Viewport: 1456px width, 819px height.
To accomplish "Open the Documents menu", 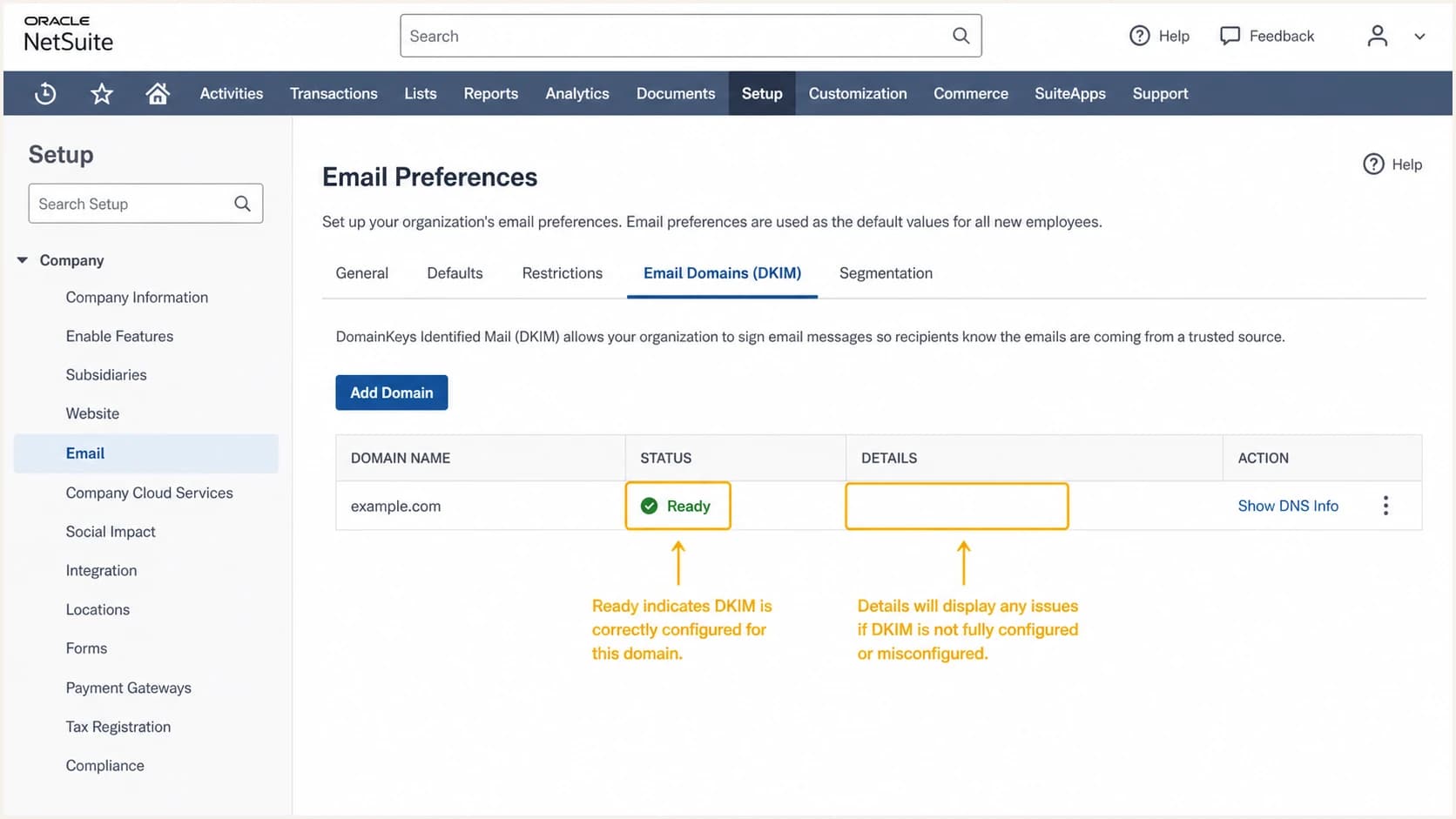I will tap(676, 93).
